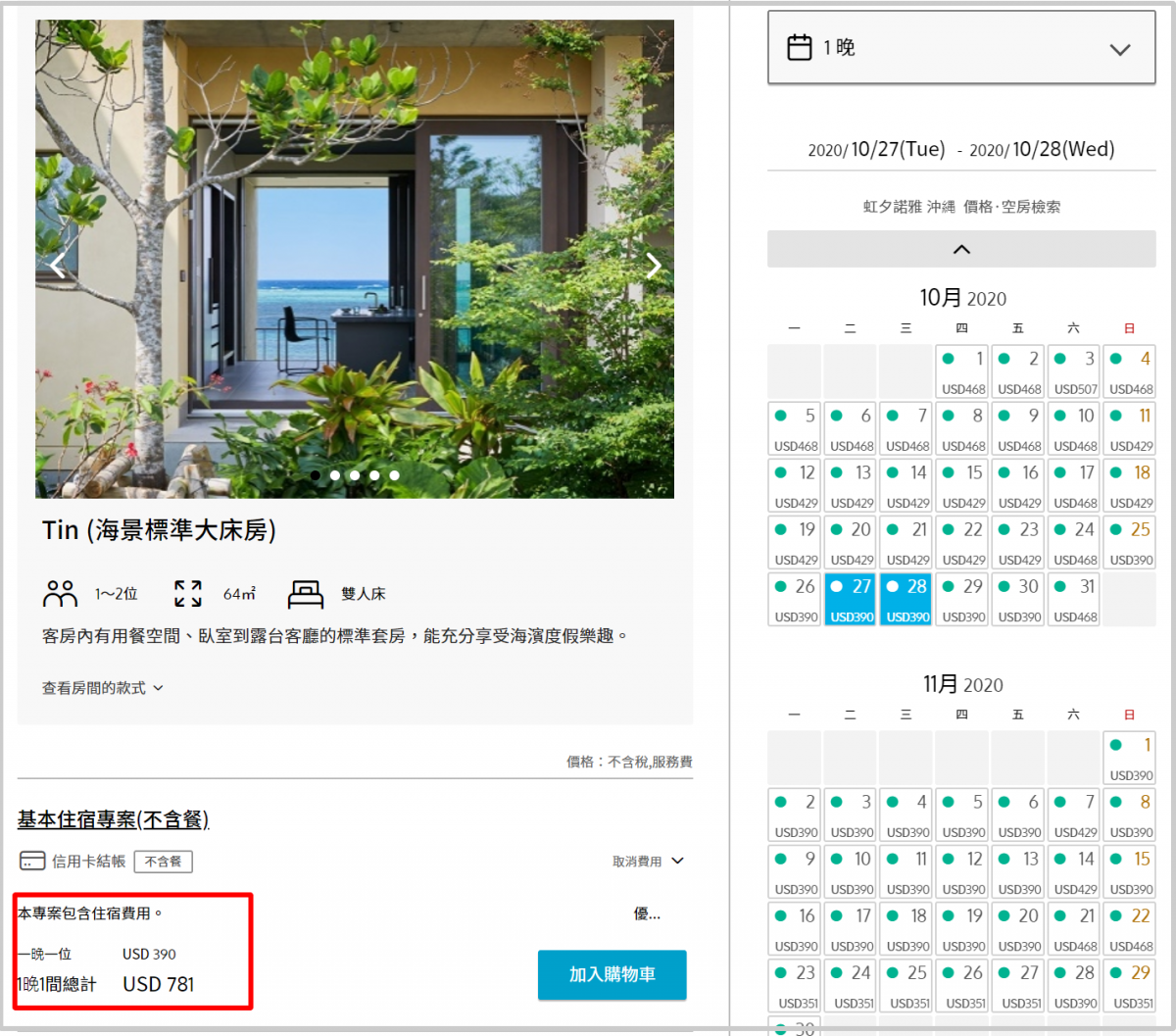Select November 21 priced USD468
1176x1036 pixels.
point(1073,928)
